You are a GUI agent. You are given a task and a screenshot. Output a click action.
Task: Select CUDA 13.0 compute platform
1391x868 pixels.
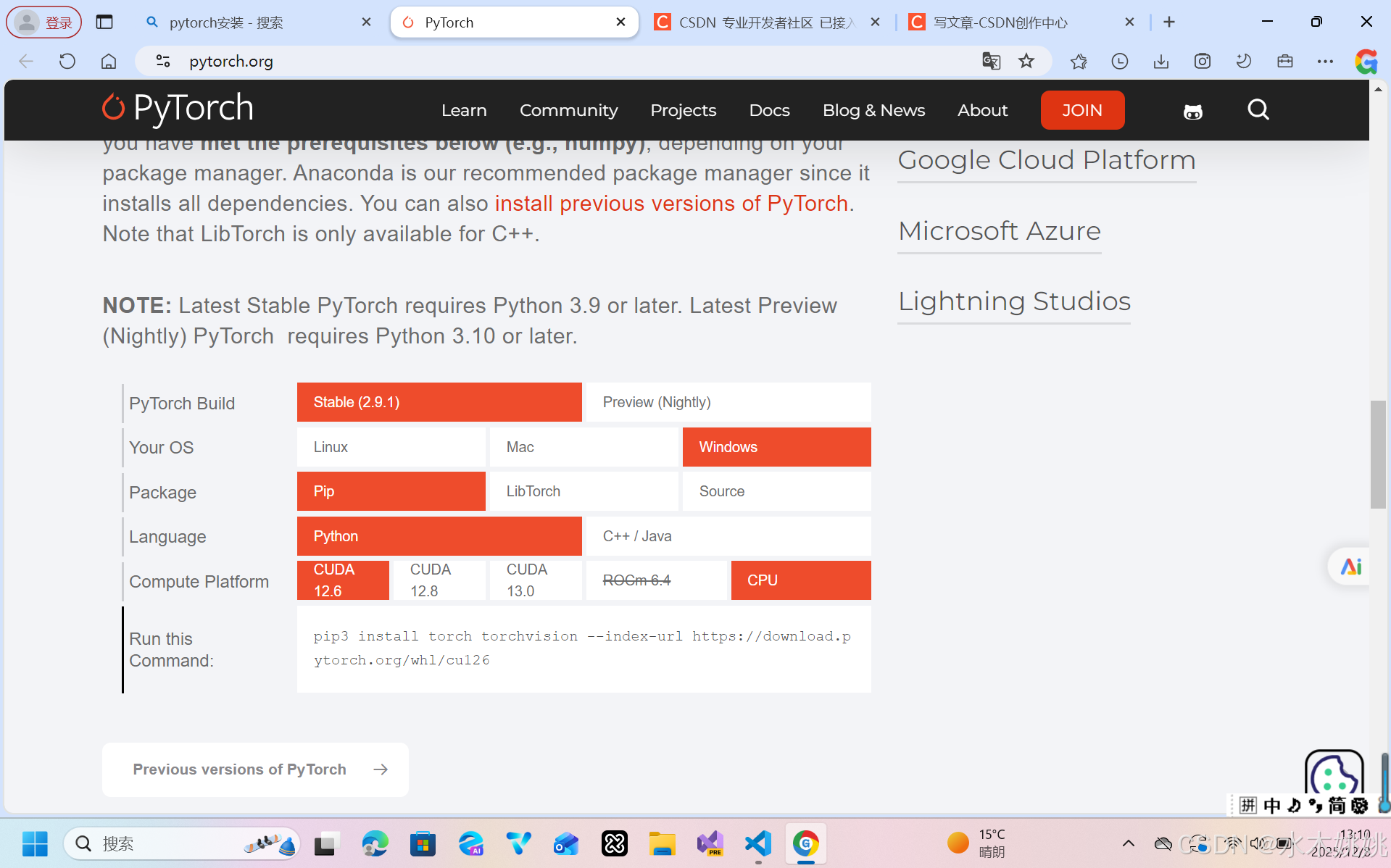536,580
